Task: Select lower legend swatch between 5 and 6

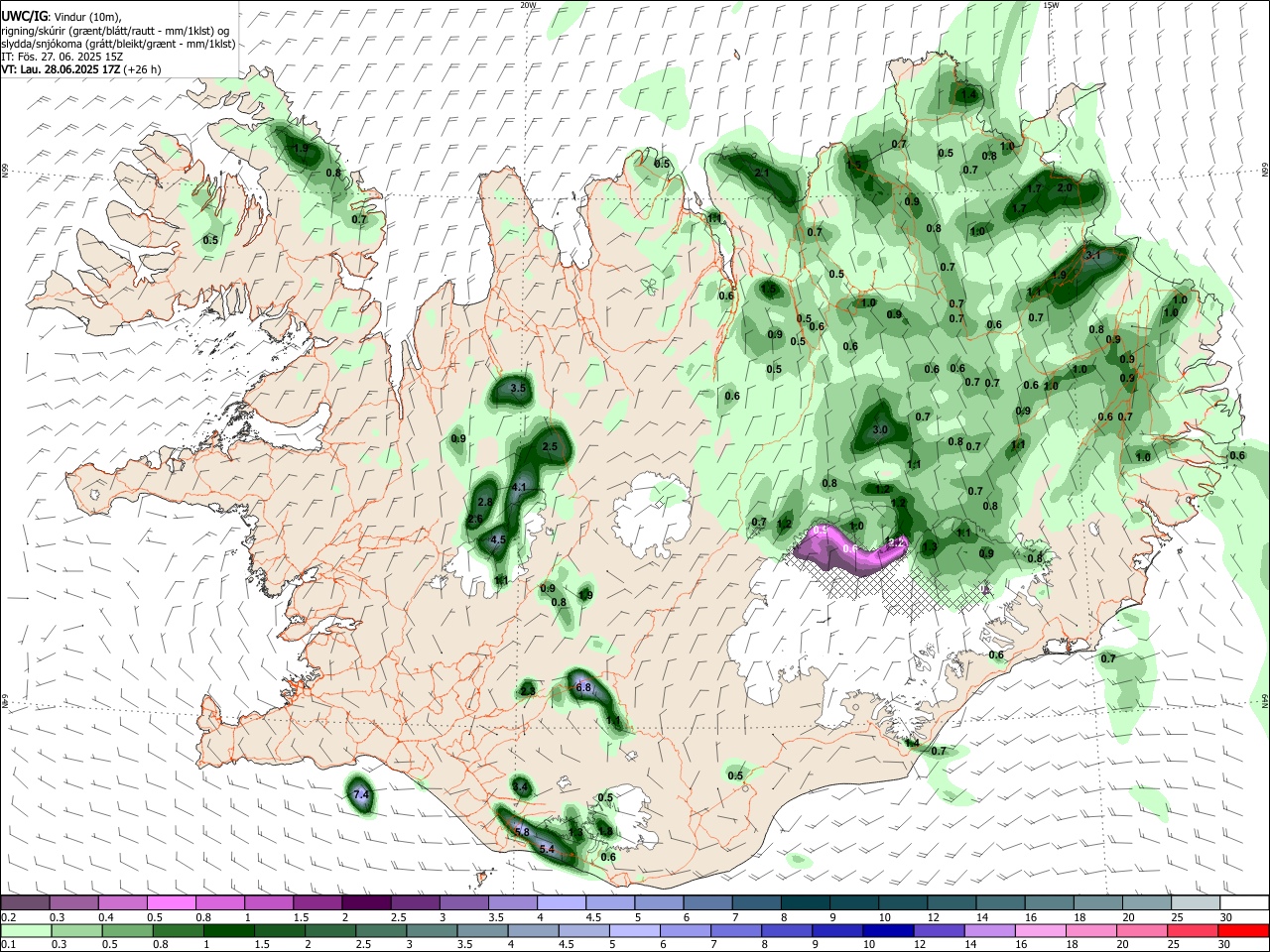Action: [635, 931]
